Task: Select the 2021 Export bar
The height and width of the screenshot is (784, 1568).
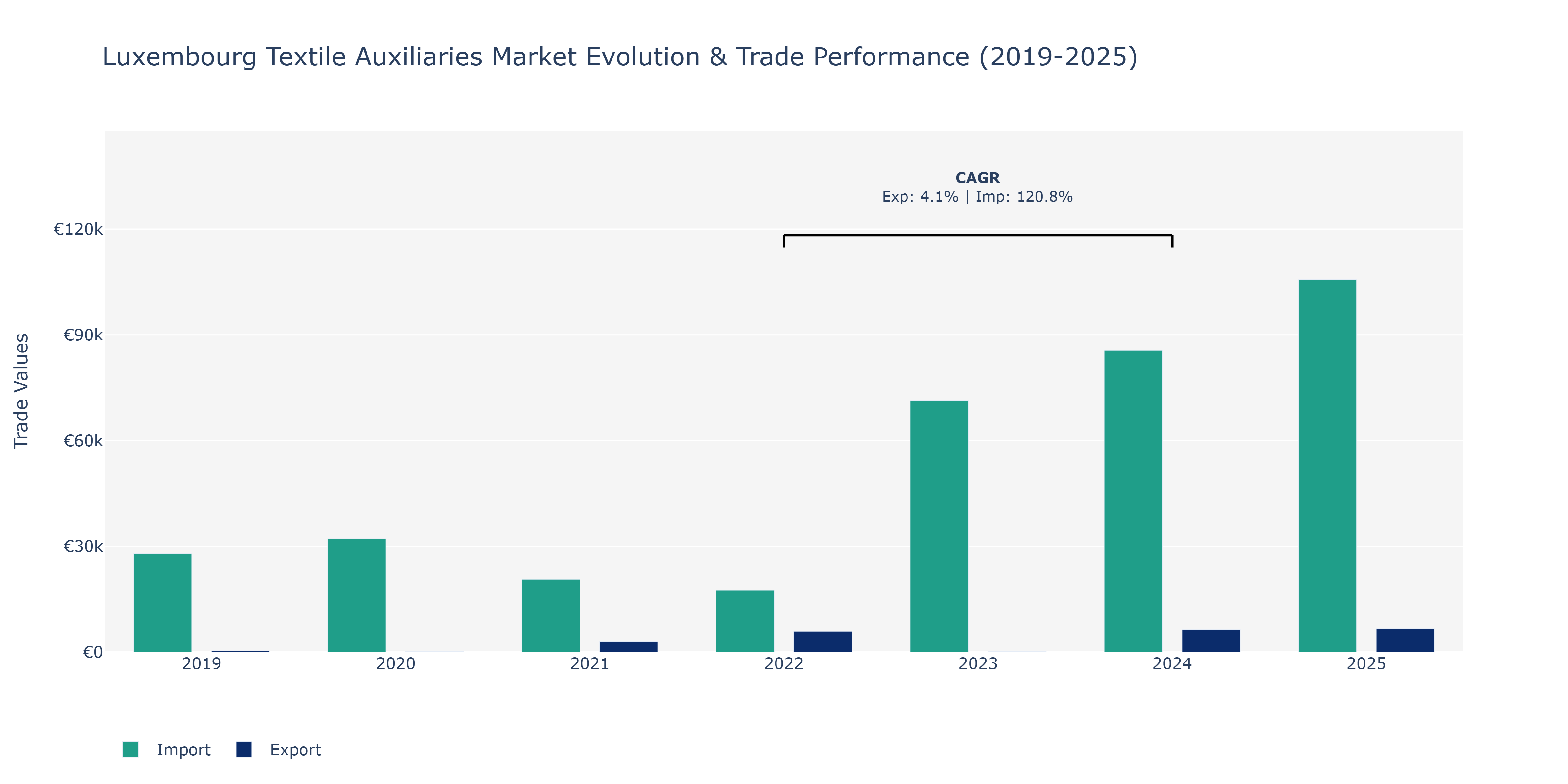Action: (x=629, y=646)
